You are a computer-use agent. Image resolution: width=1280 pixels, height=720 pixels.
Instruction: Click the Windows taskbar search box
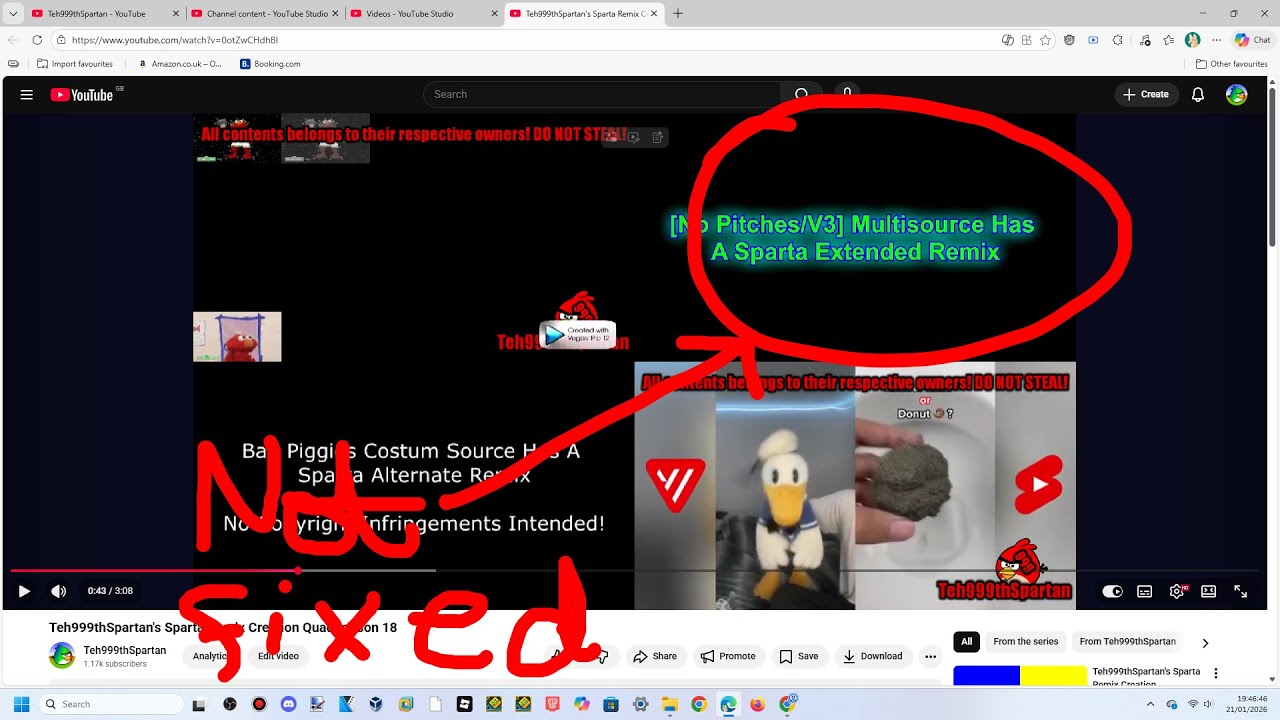pos(110,704)
